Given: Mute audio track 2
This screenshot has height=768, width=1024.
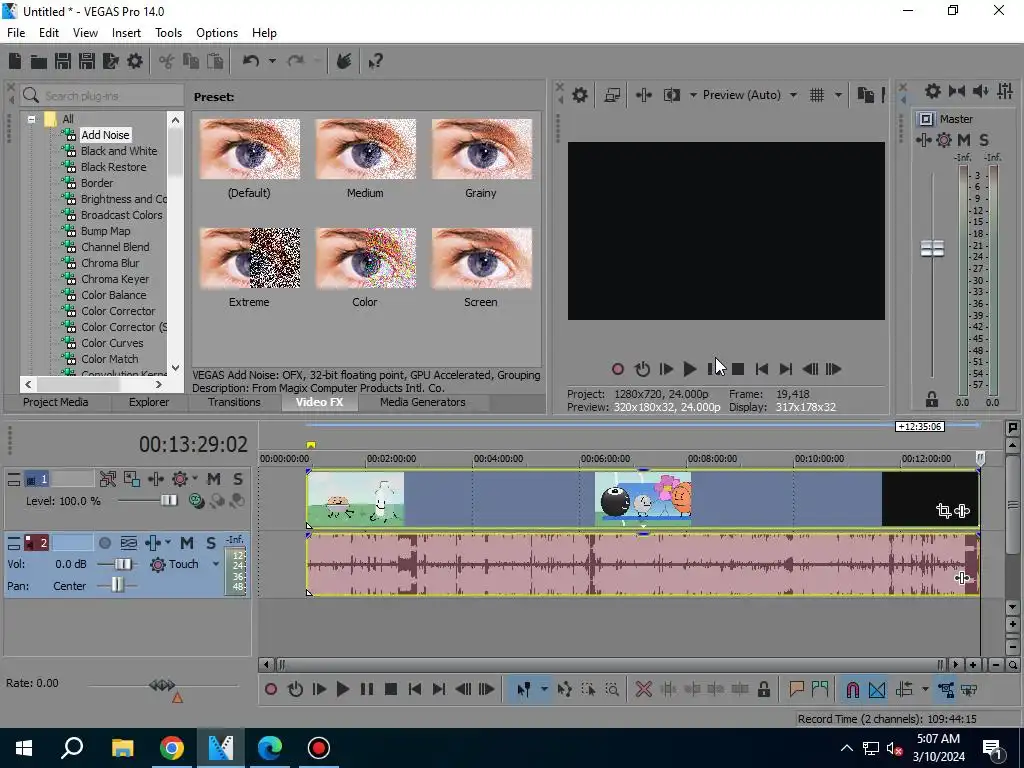Looking at the screenshot, I should [x=187, y=543].
